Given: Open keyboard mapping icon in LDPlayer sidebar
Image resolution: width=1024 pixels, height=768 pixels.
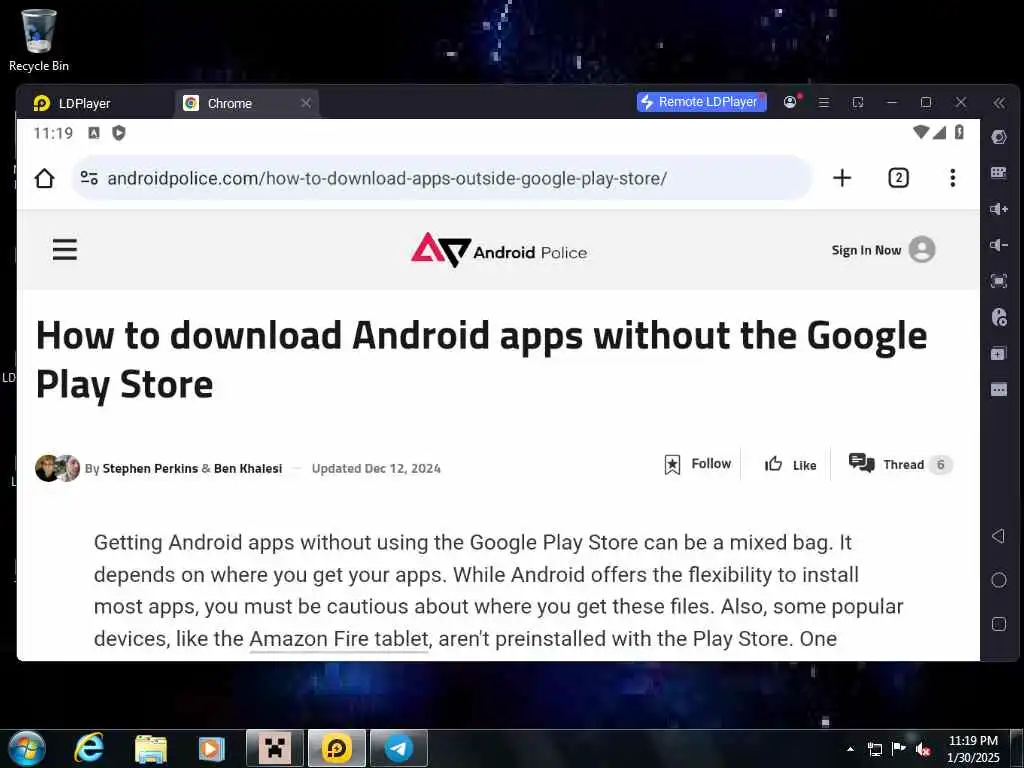Looking at the screenshot, I should pyautogui.click(x=999, y=172).
